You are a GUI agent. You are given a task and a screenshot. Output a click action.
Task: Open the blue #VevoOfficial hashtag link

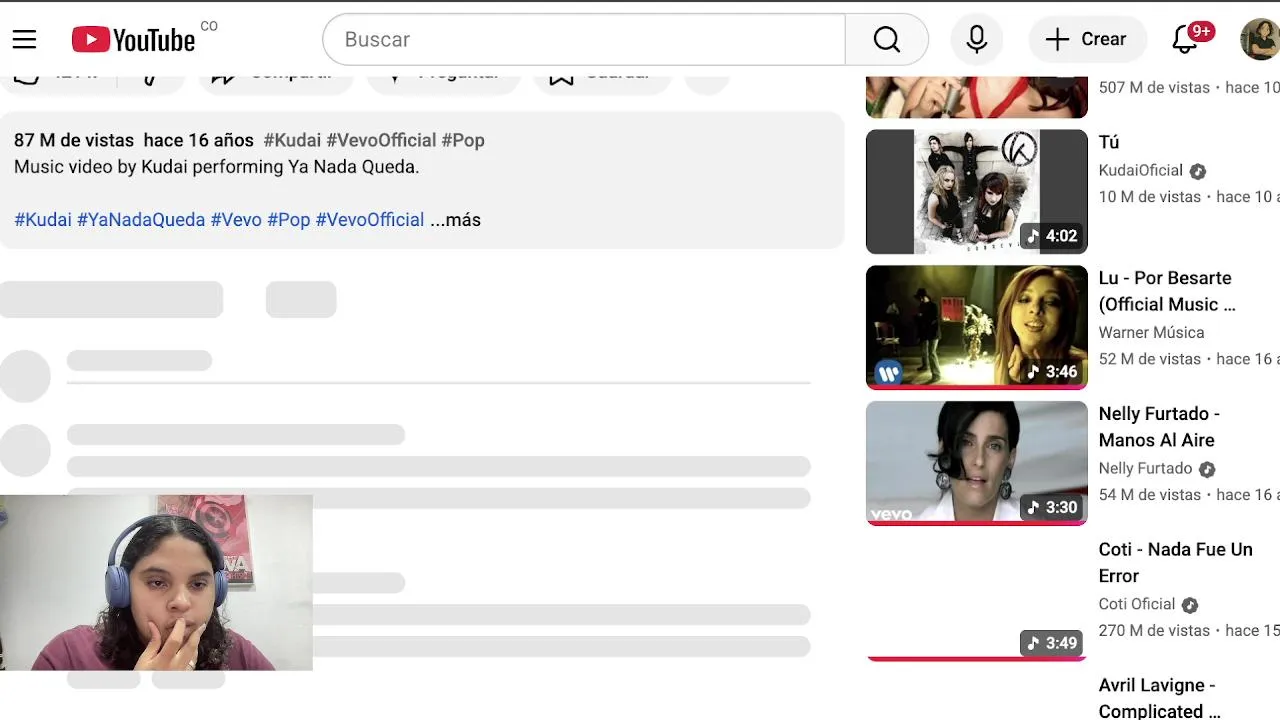pos(370,220)
